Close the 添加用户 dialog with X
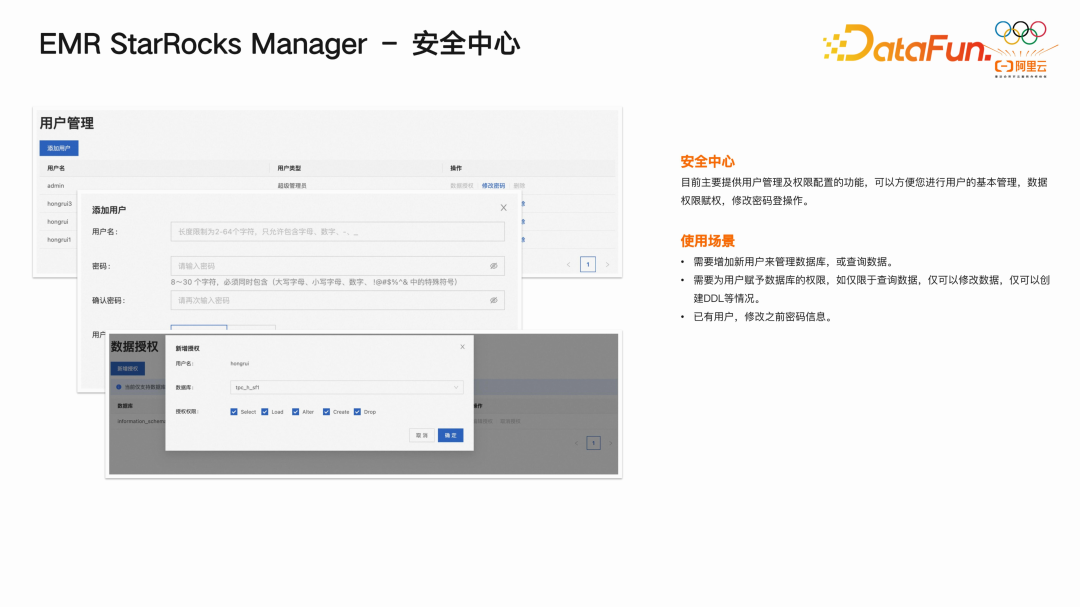Viewport: 1080px width, 607px height. click(503, 207)
